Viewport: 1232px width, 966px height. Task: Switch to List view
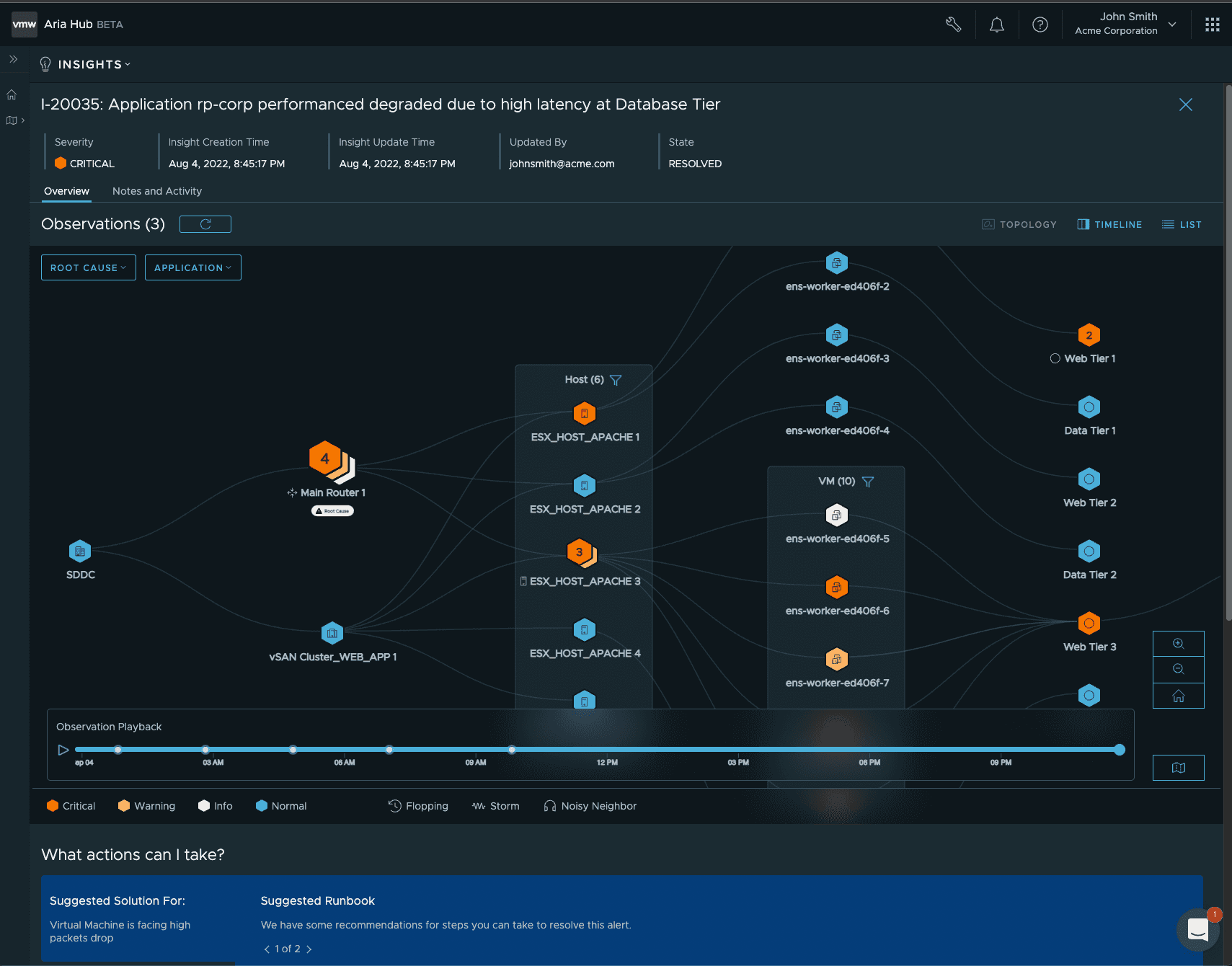point(1182,225)
